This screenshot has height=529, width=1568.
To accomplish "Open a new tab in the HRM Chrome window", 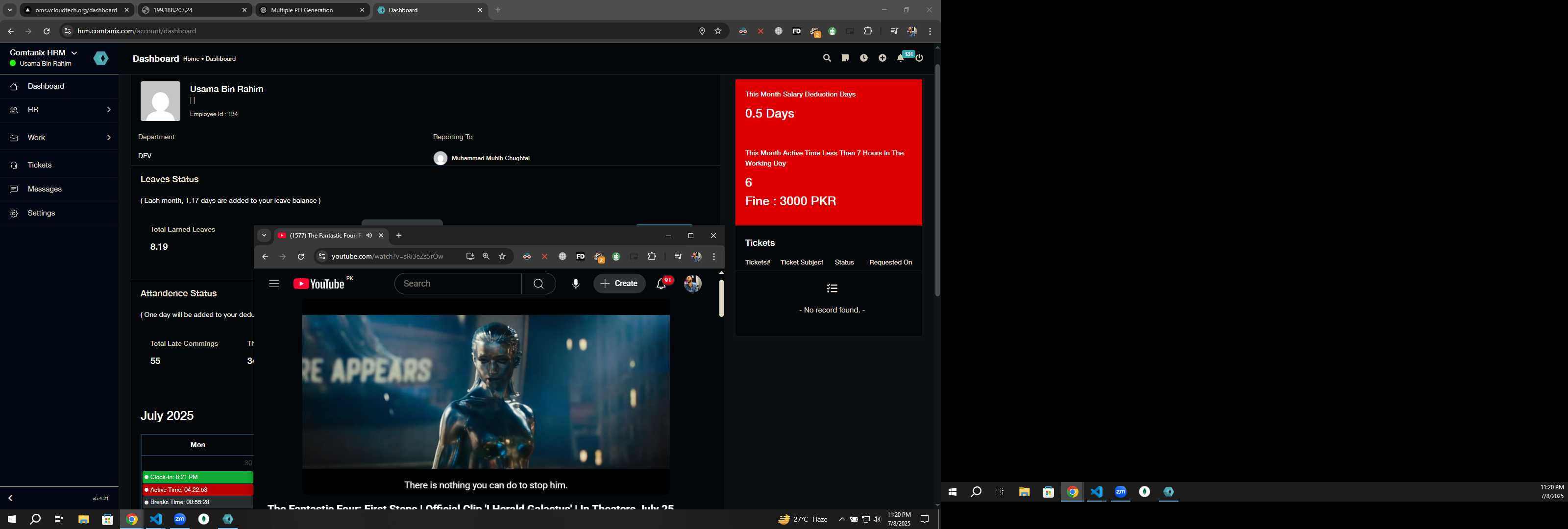I will pos(498,10).
